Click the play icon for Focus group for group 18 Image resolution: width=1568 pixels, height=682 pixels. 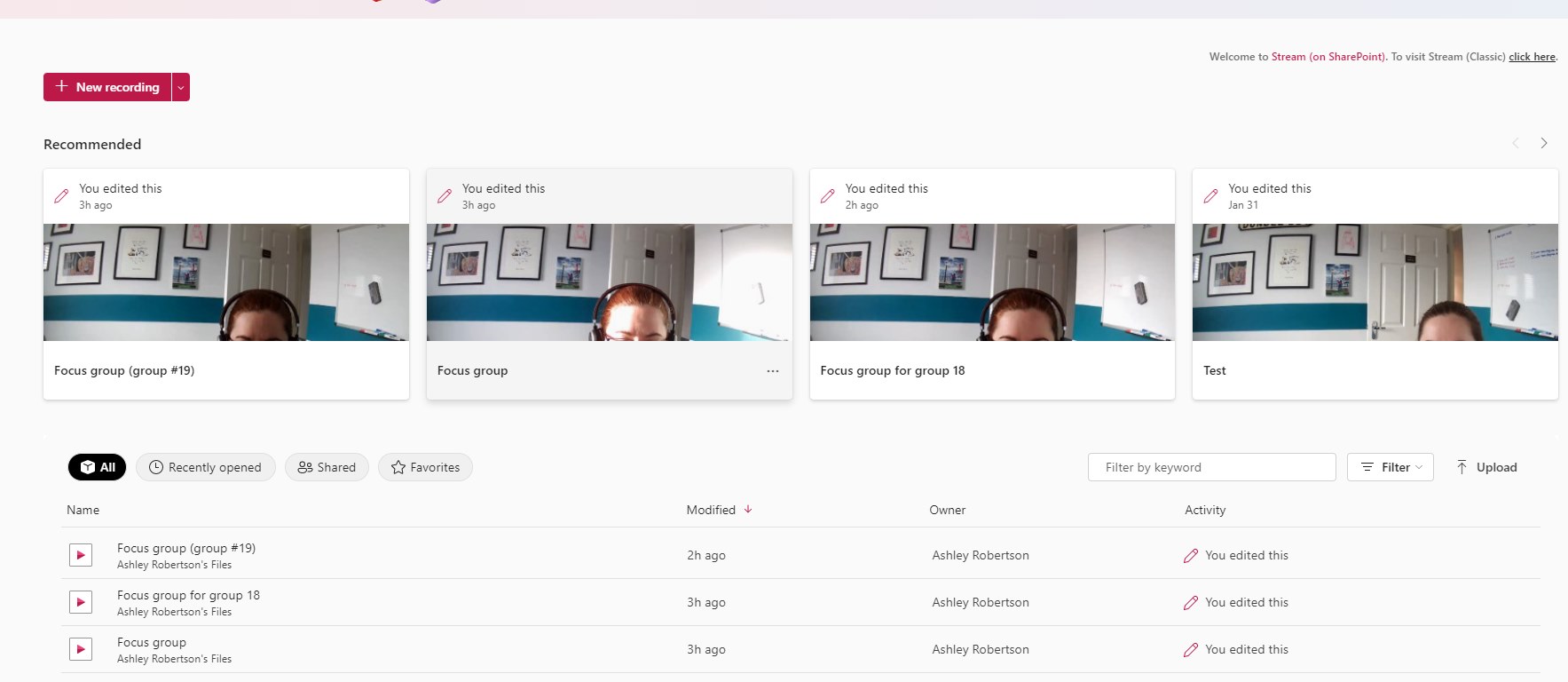(x=81, y=602)
